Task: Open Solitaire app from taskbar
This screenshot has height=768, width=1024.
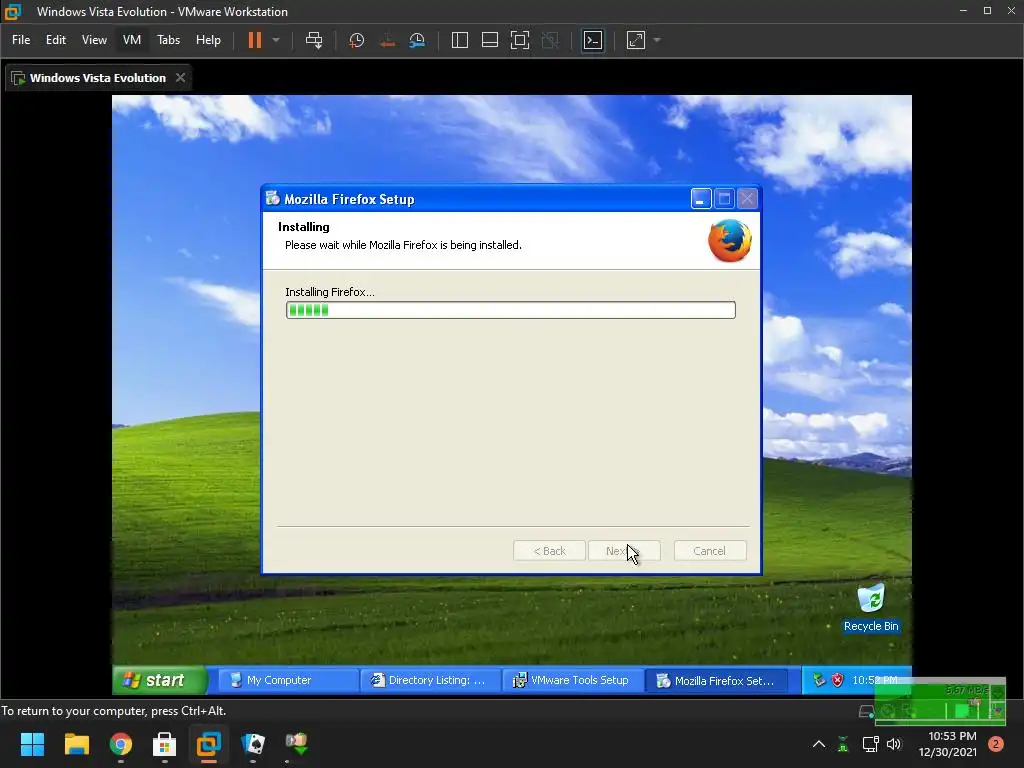Action: [x=253, y=743]
